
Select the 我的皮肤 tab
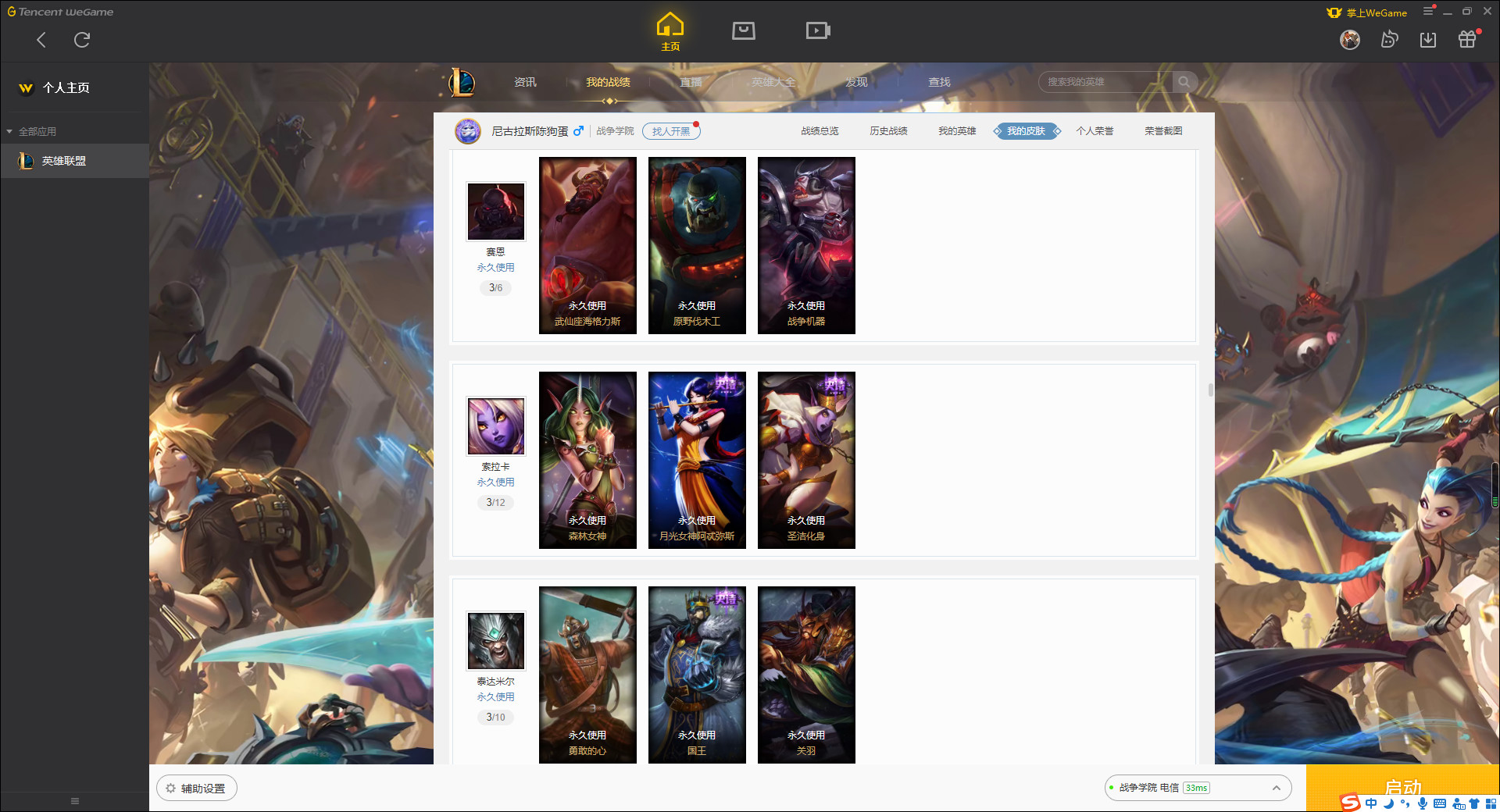pyautogui.click(x=1026, y=131)
